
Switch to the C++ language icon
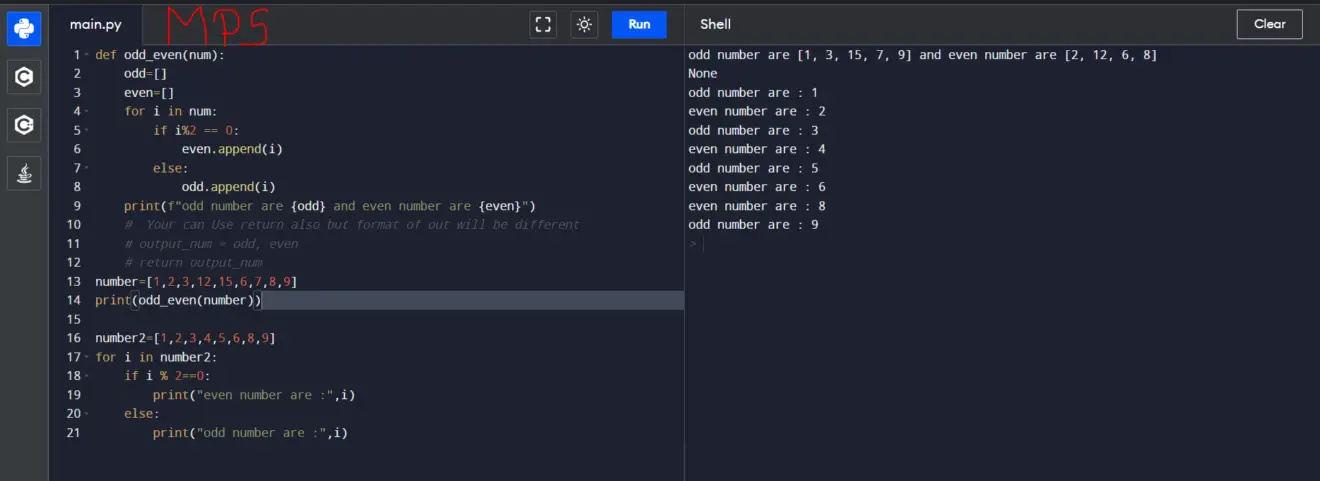24,125
